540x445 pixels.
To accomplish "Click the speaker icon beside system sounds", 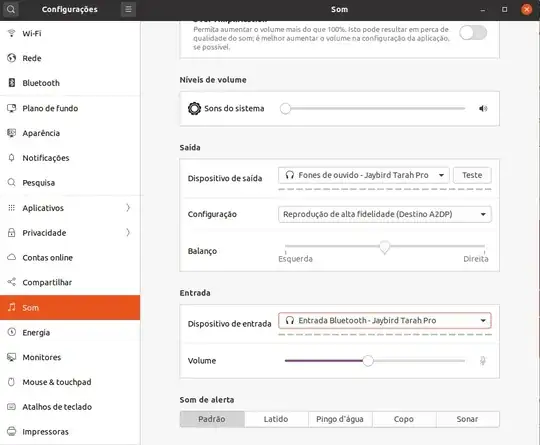I will (x=483, y=109).
